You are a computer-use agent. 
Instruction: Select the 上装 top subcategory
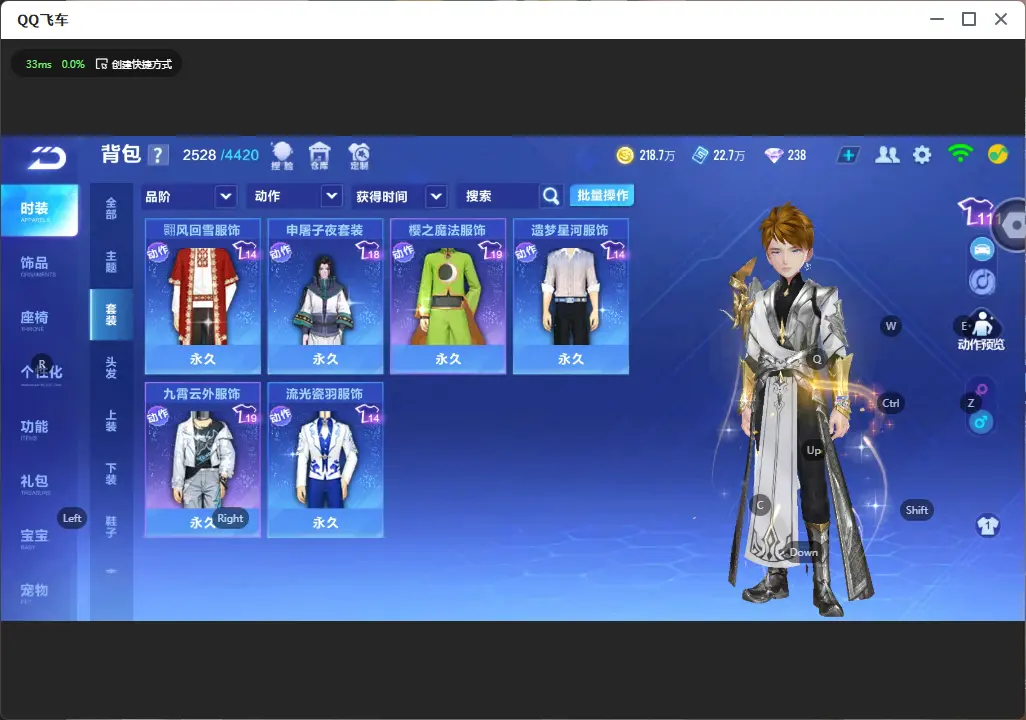click(111, 421)
